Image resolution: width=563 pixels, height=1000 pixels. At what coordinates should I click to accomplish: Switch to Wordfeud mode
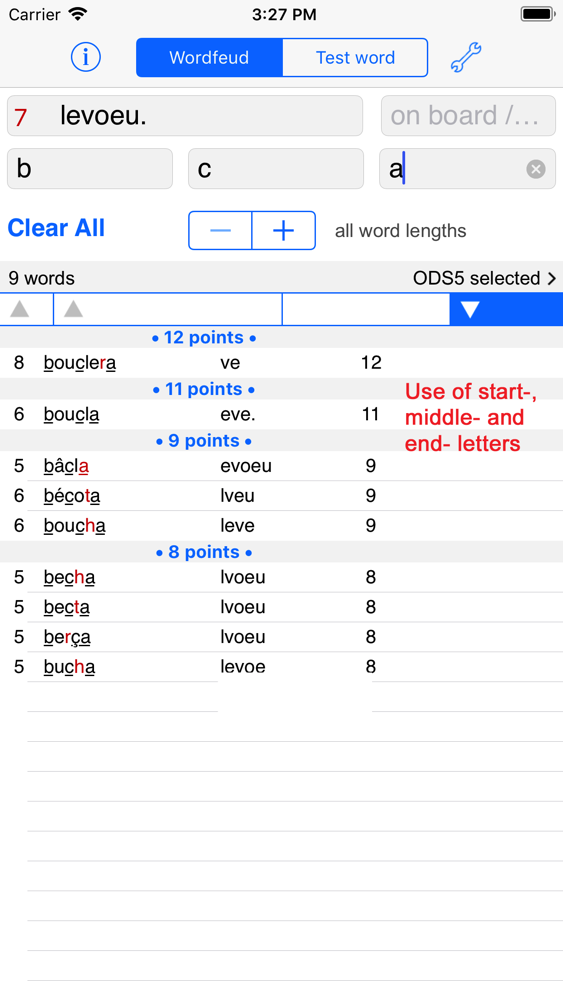coord(209,57)
